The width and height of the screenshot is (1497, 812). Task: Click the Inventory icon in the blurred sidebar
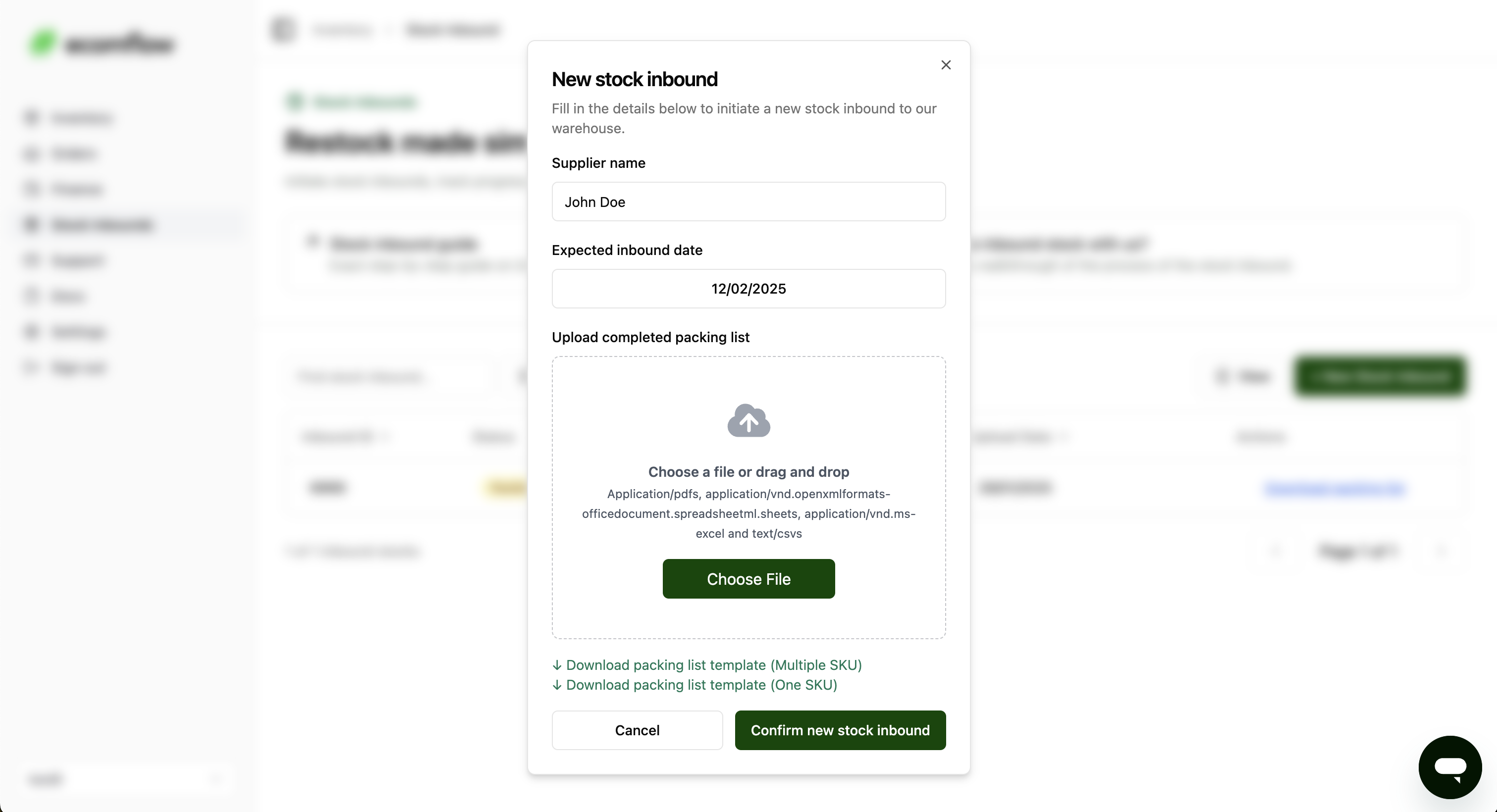(x=32, y=118)
